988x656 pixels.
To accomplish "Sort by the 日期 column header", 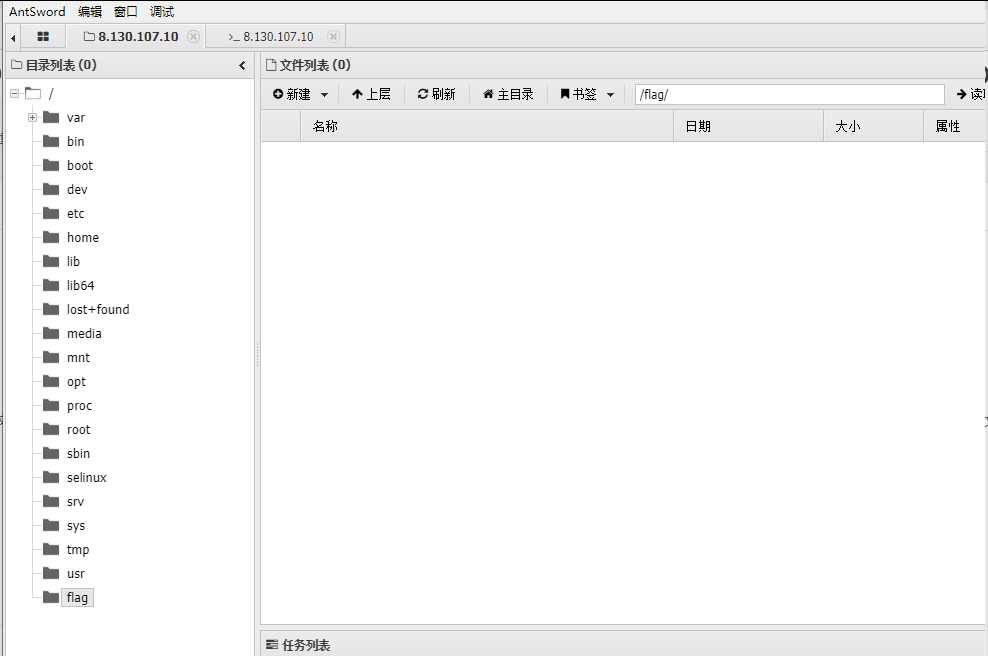I will (x=749, y=126).
